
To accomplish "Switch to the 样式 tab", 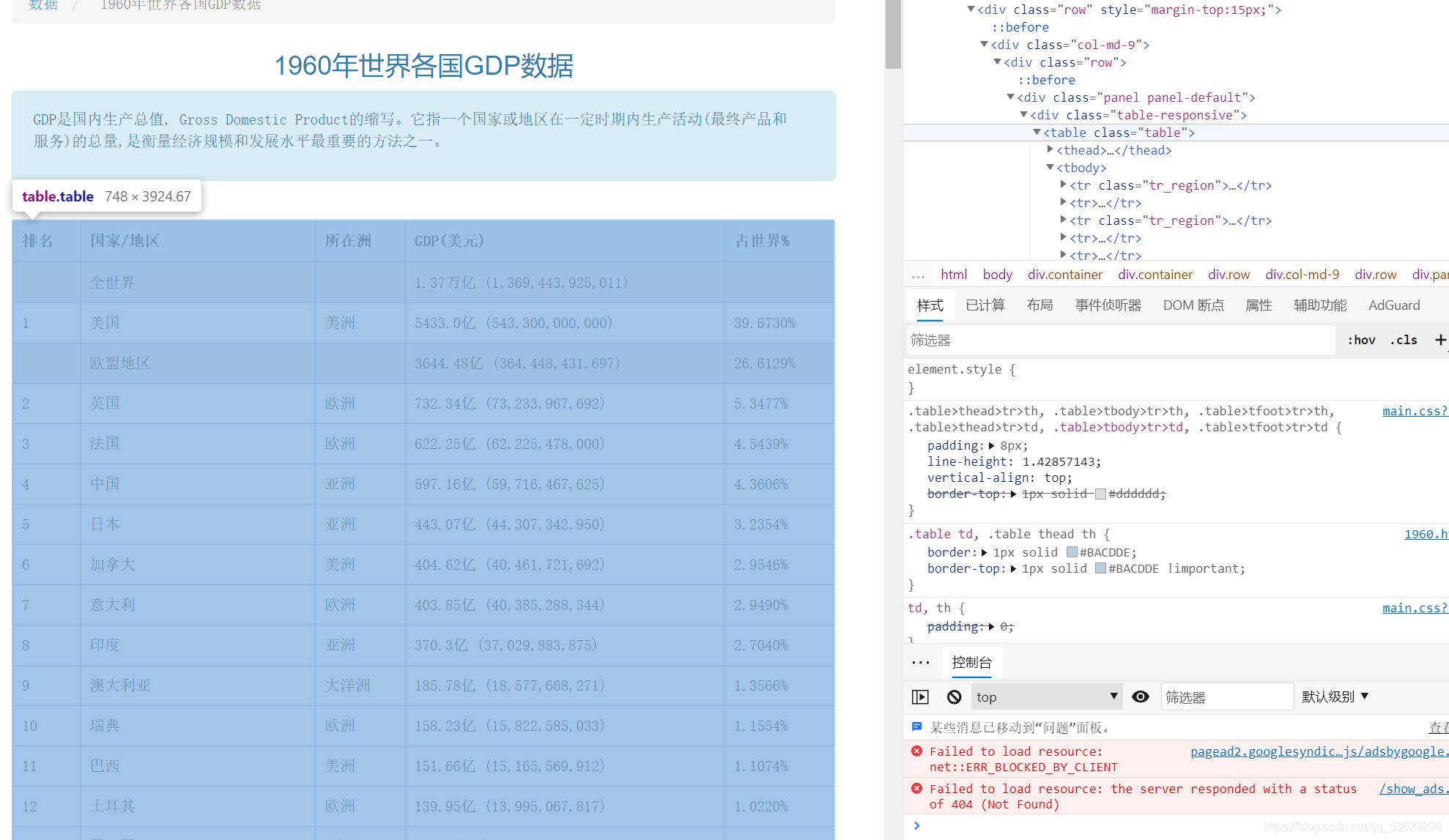I will [x=930, y=305].
